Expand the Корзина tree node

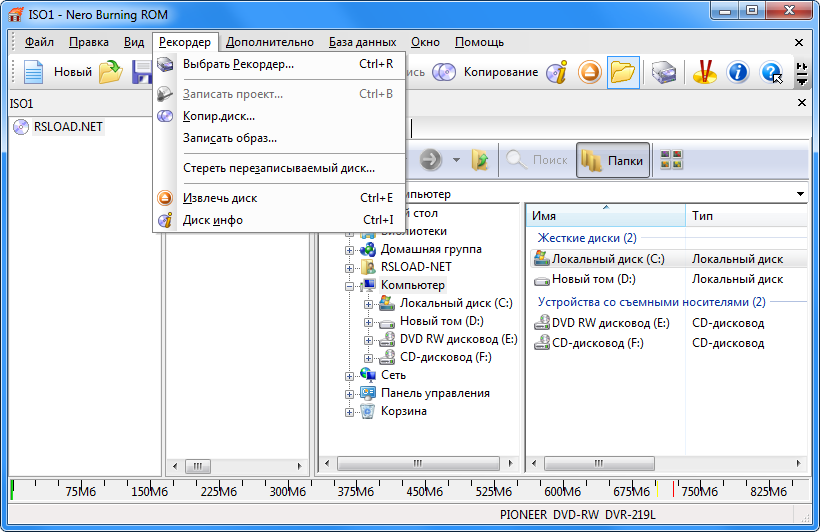click(x=349, y=412)
